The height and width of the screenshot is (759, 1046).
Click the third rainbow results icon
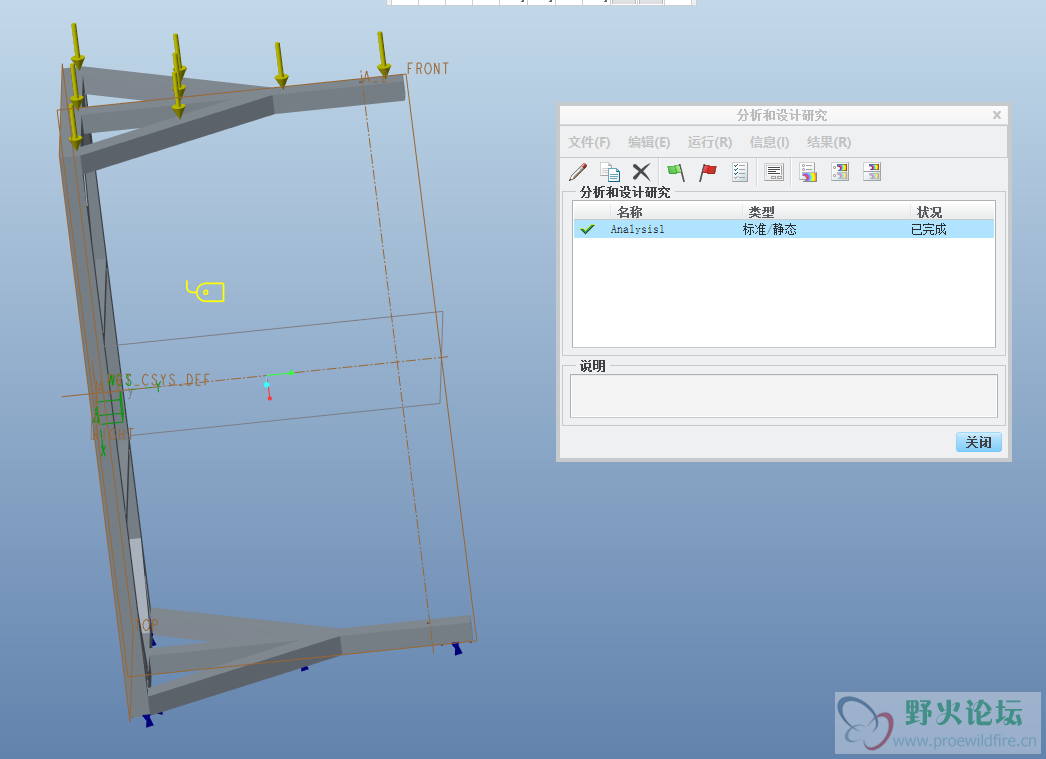tap(872, 172)
